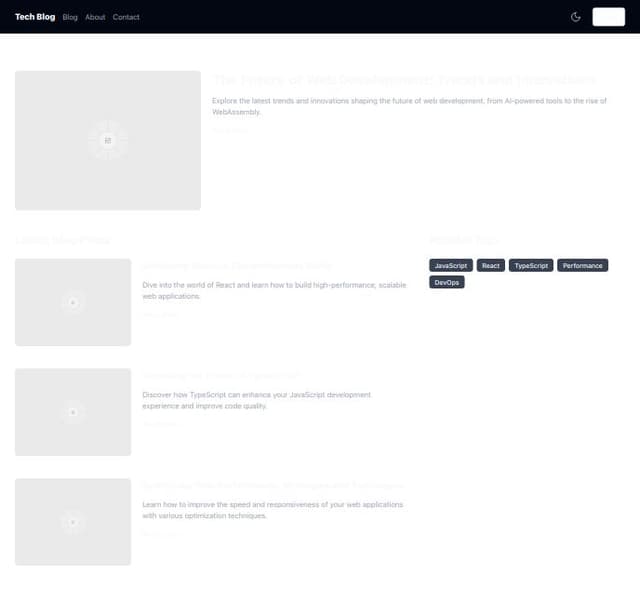Screen dimensions: 640x603
Task: Click read more under the React post
Action: (159, 315)
